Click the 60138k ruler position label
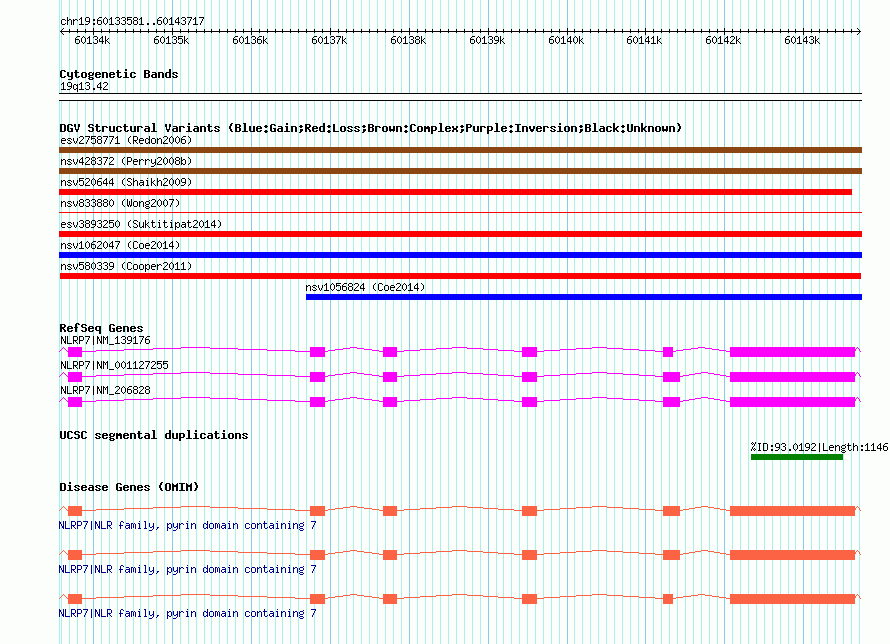This screenshot has width=890, height=644. pyautogui.click(x=408, y=40)
